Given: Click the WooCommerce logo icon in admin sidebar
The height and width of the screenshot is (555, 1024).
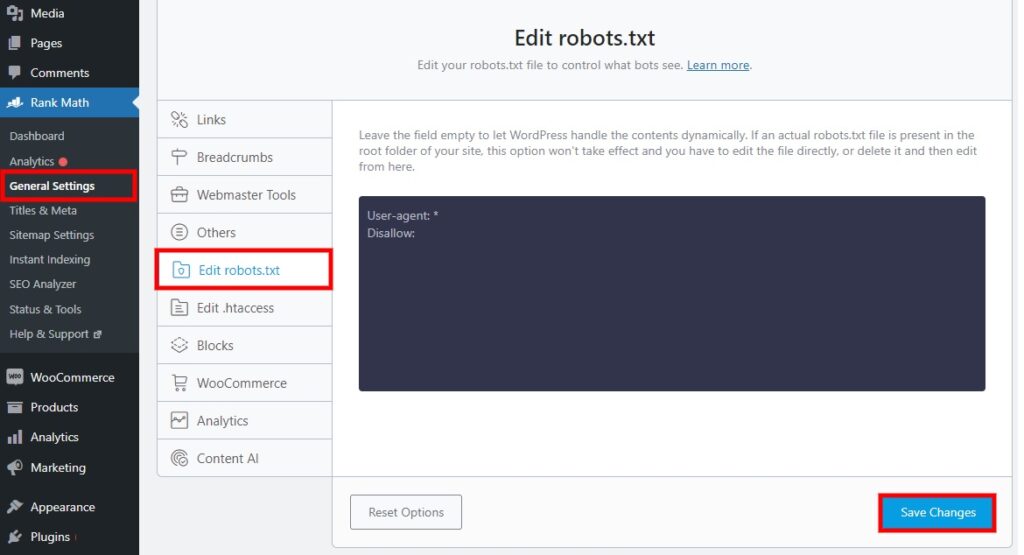Looking at the screenshot, I should pos(14,377).
